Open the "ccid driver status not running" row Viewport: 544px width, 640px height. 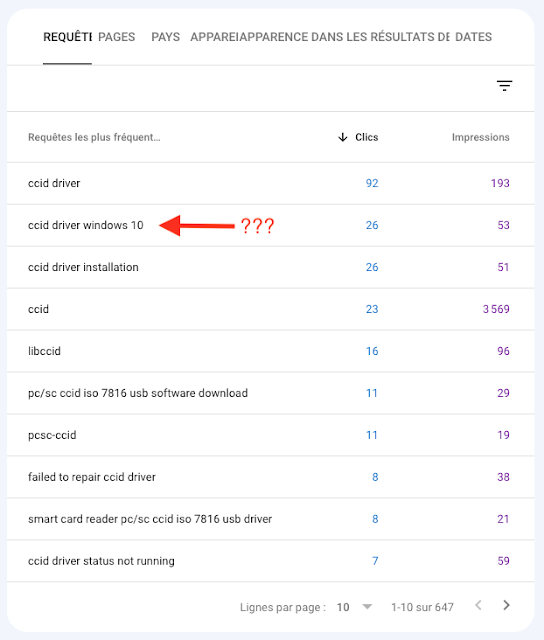click(271, 561)
